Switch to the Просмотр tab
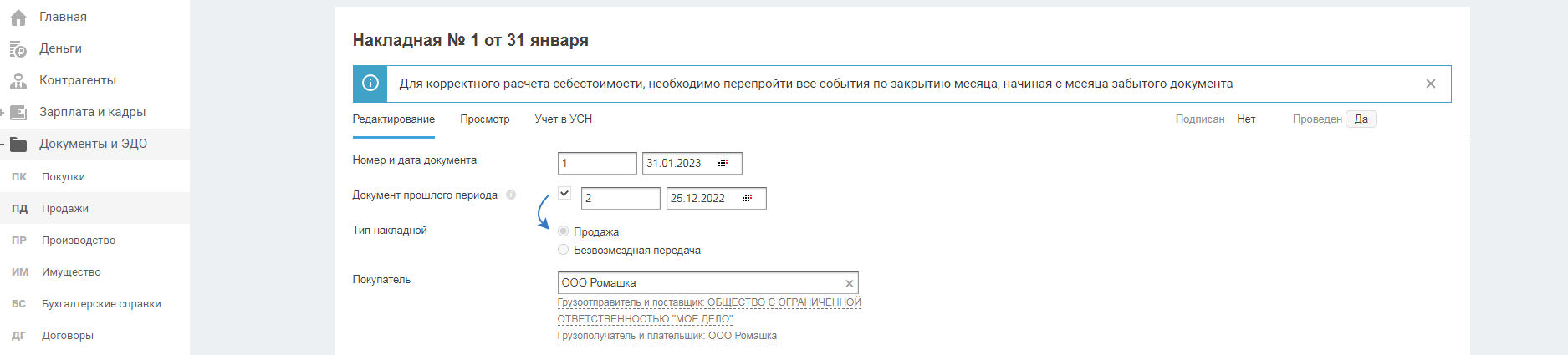Viewport: 1568px width, 355px height. (x=484, y=119)
